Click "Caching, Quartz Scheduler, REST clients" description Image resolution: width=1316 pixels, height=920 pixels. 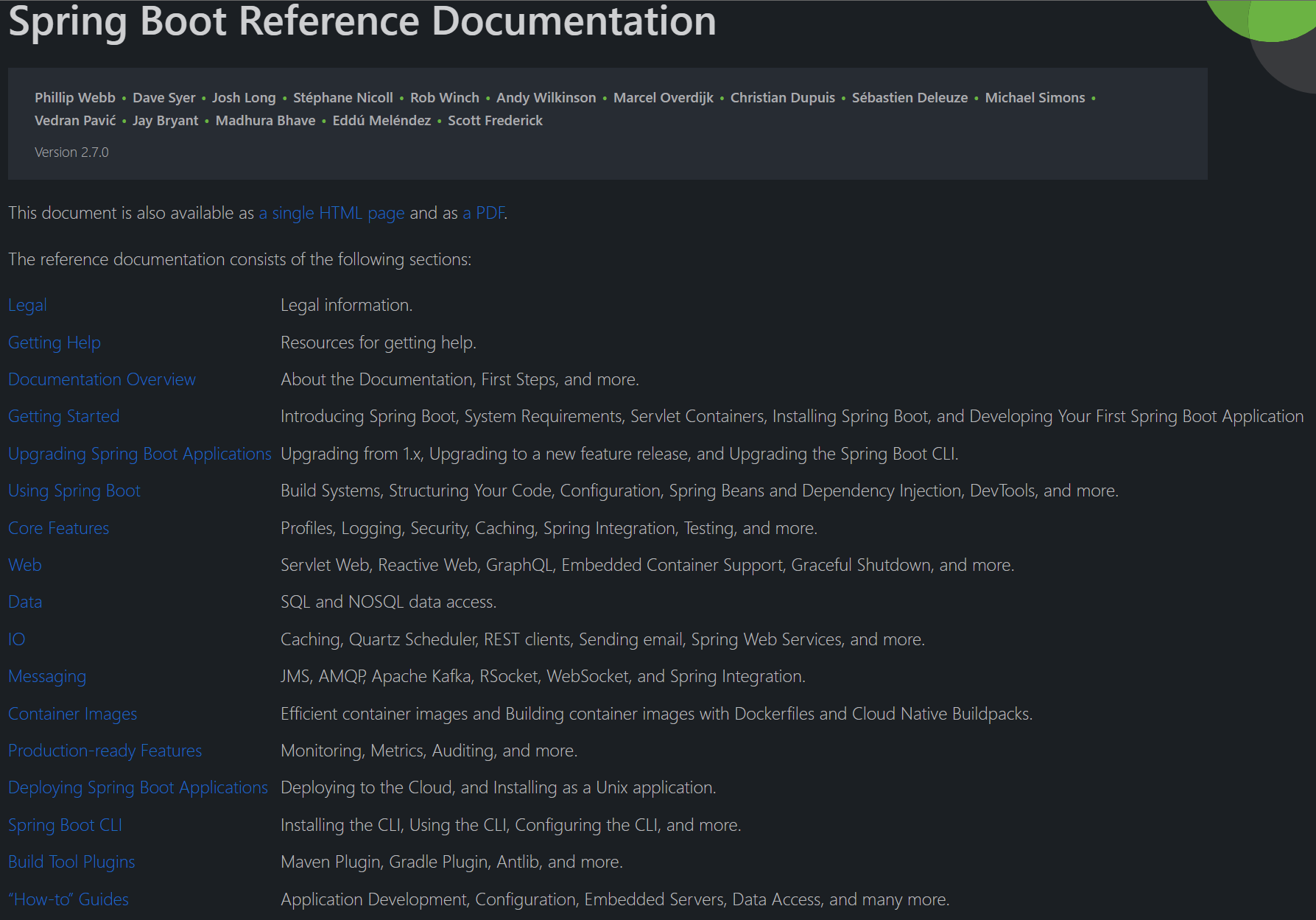602,640
